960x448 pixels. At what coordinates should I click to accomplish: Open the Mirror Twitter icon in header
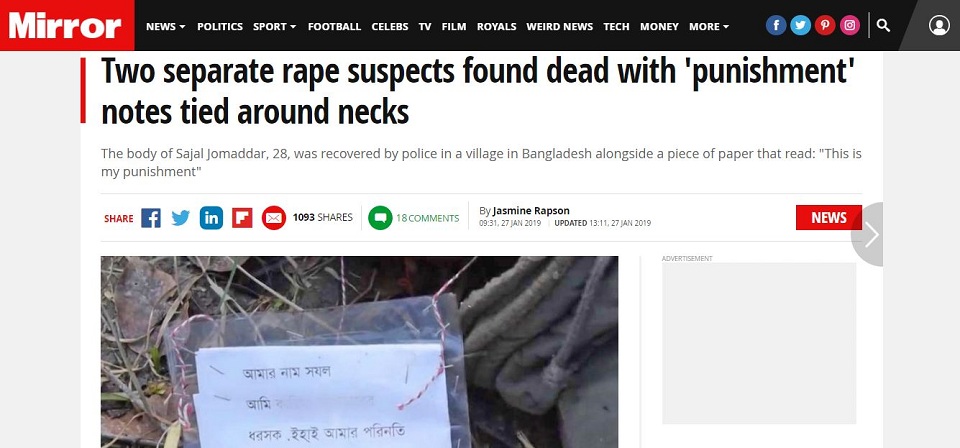point(800,25)
